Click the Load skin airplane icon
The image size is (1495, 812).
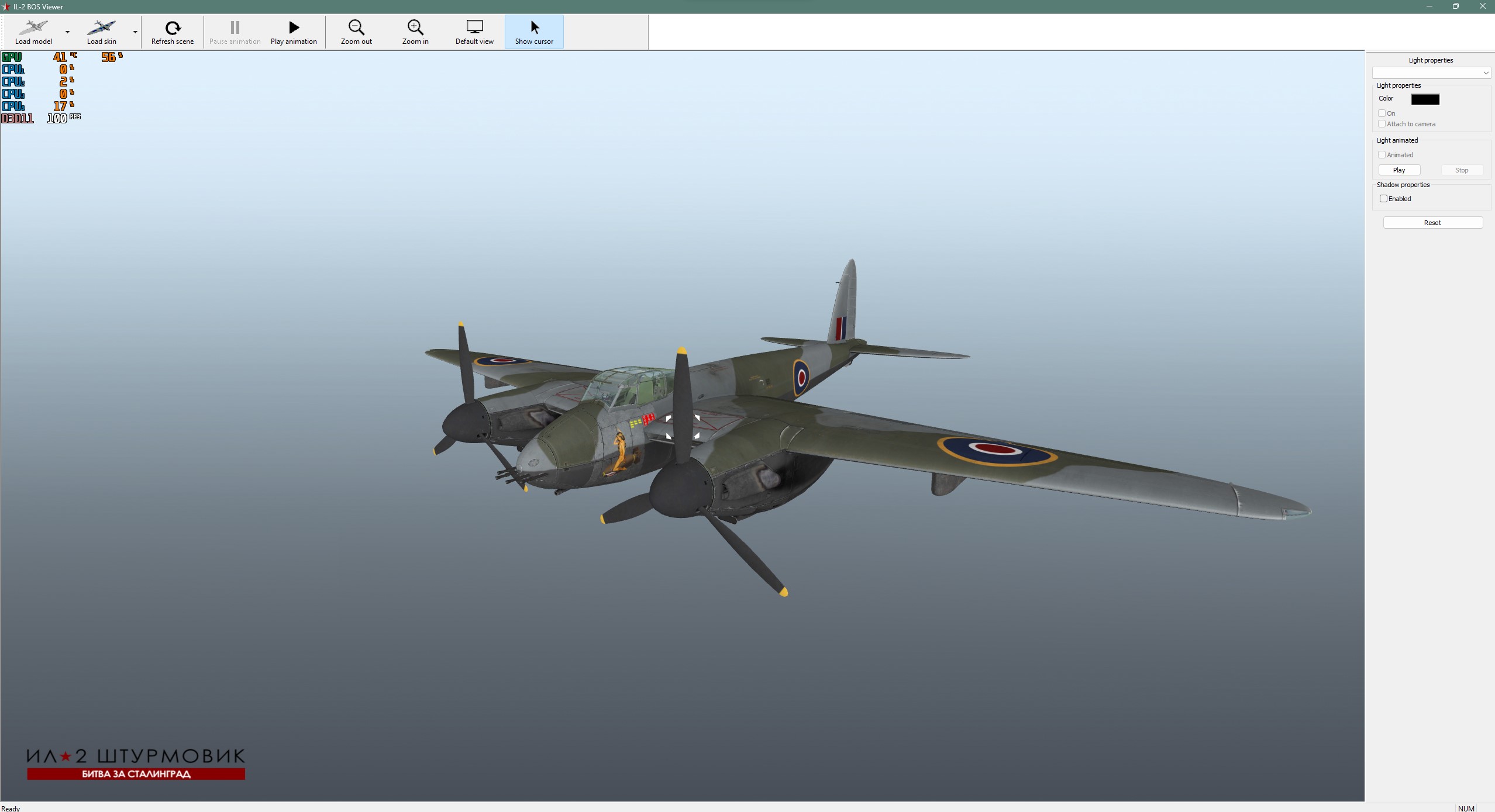pyautogui.click(x=101, y=27)
